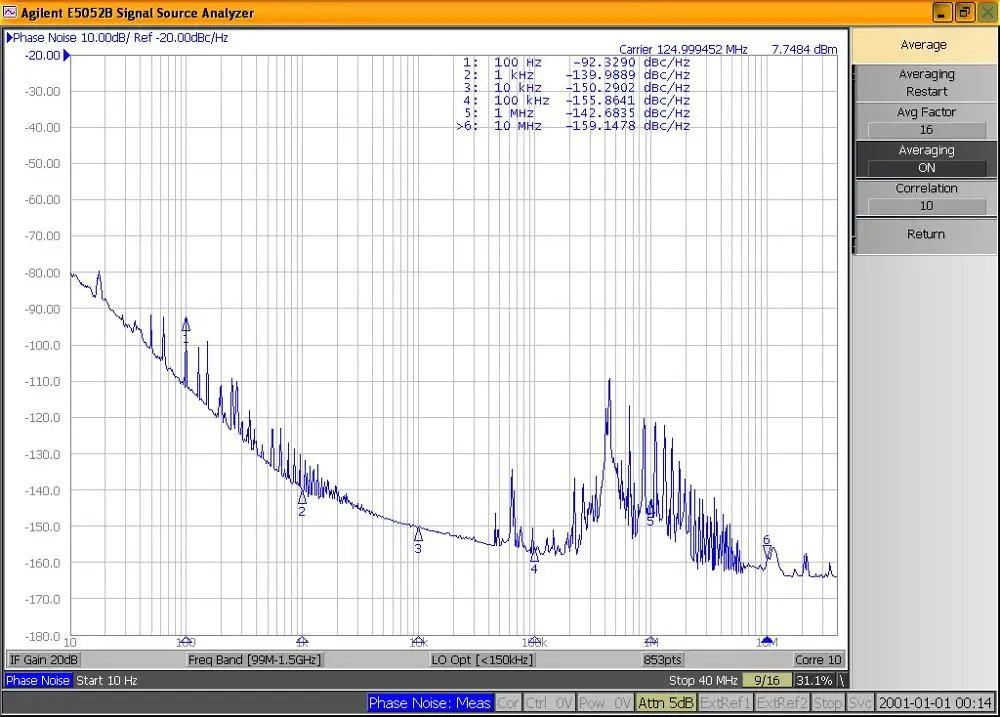
Task: Select marker 1 triangle at 100 Hz
Action: 186,325
